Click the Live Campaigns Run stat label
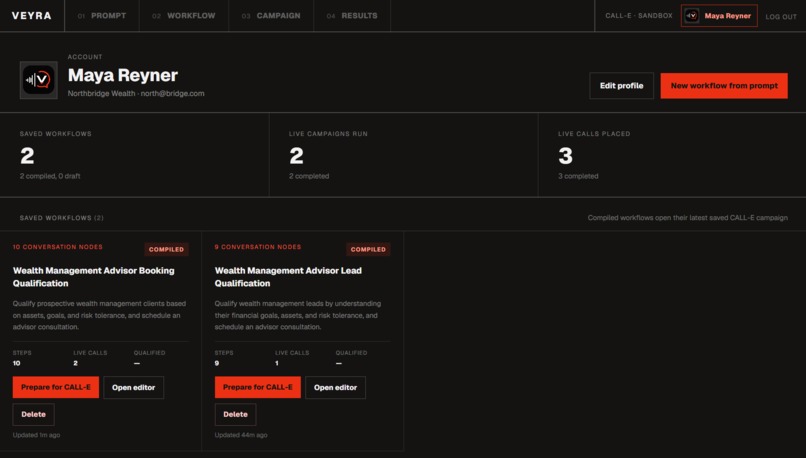This screenshot has width=806, height=458. tap(328, 134)
